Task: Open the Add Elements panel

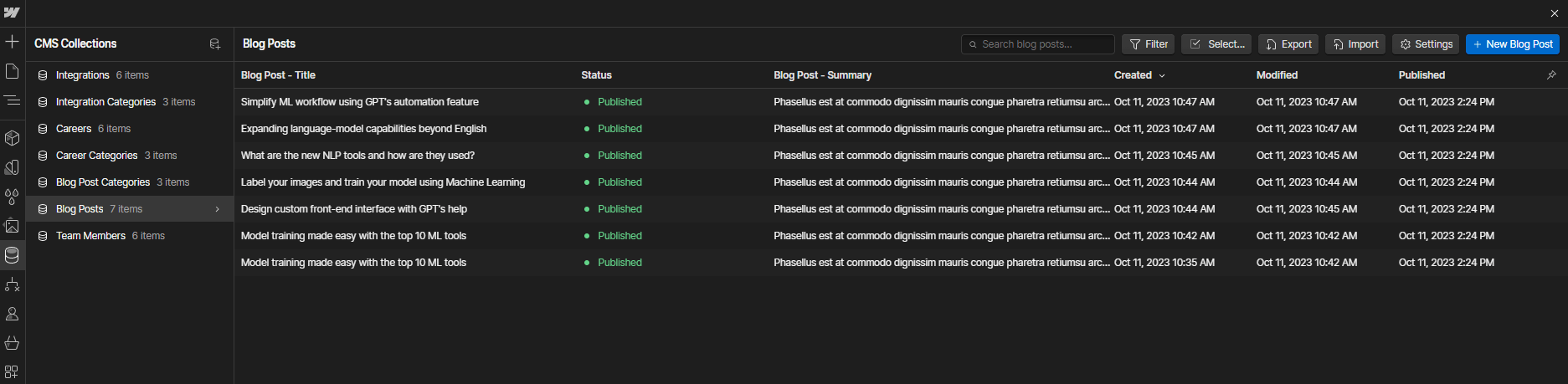Action: [x=12, y=41]
